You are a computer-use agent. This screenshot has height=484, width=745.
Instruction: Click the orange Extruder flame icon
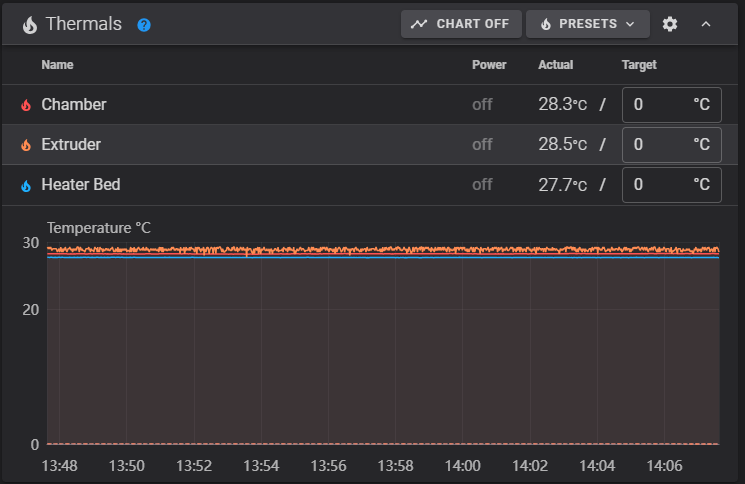26,145
